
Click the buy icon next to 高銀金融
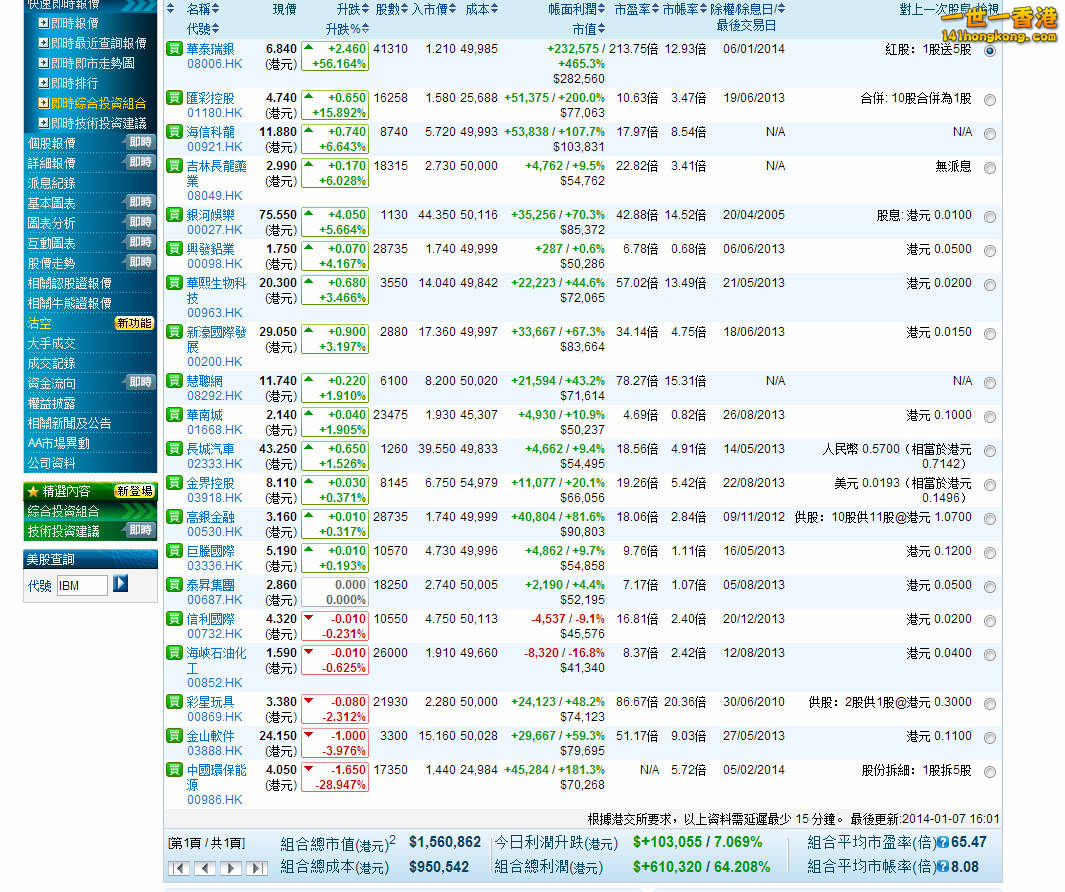[175, 516]
